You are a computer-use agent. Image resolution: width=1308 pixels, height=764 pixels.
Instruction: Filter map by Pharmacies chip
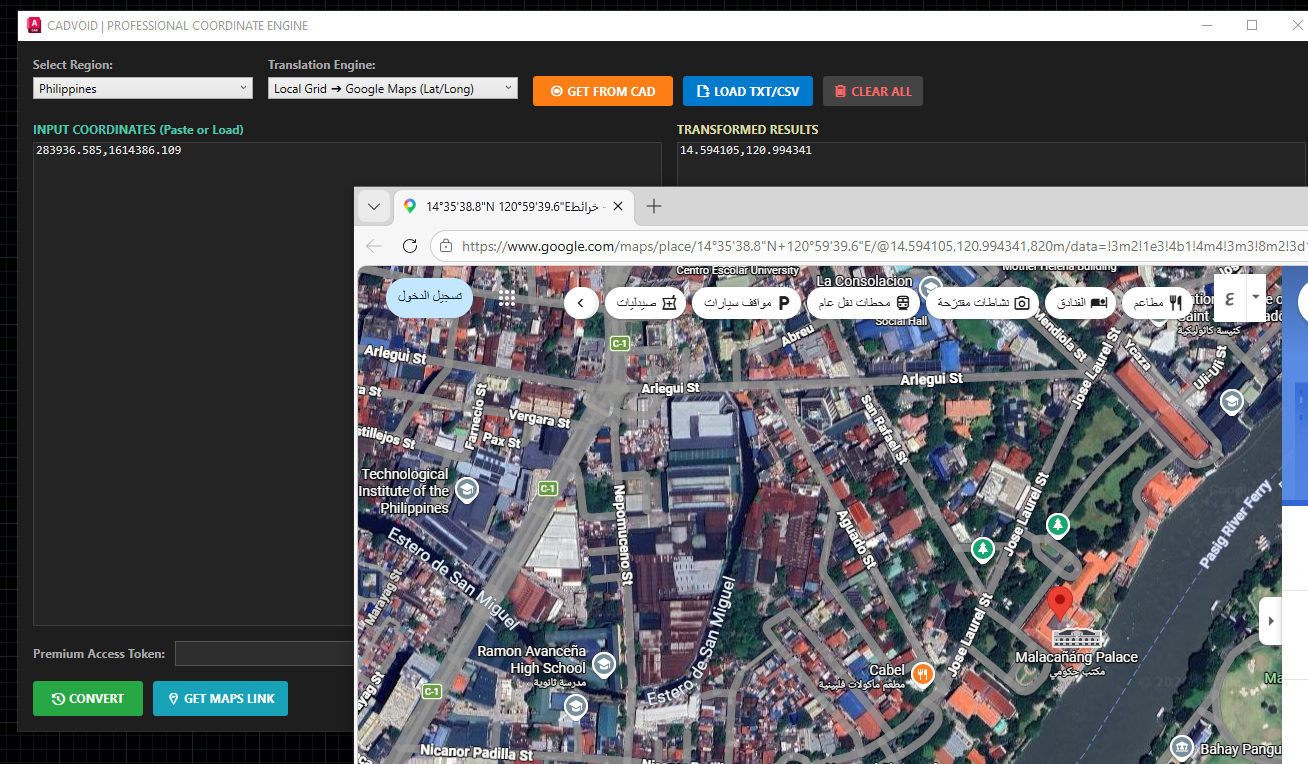click(x=646, y=302)
